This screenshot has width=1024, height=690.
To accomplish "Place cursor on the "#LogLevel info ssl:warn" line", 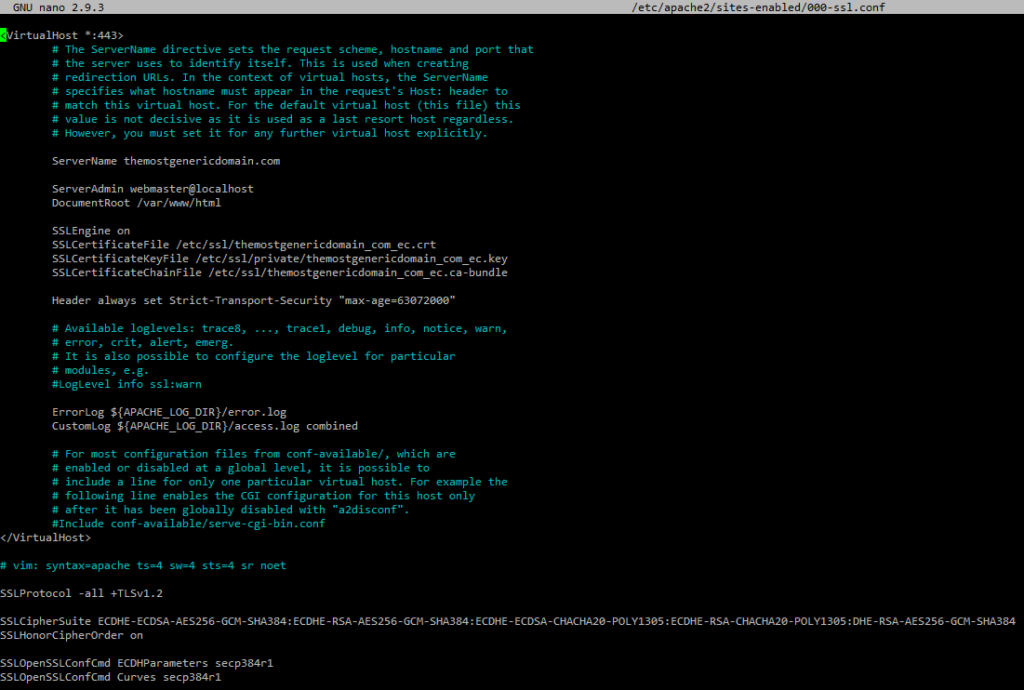I will [x=127, y=384].
